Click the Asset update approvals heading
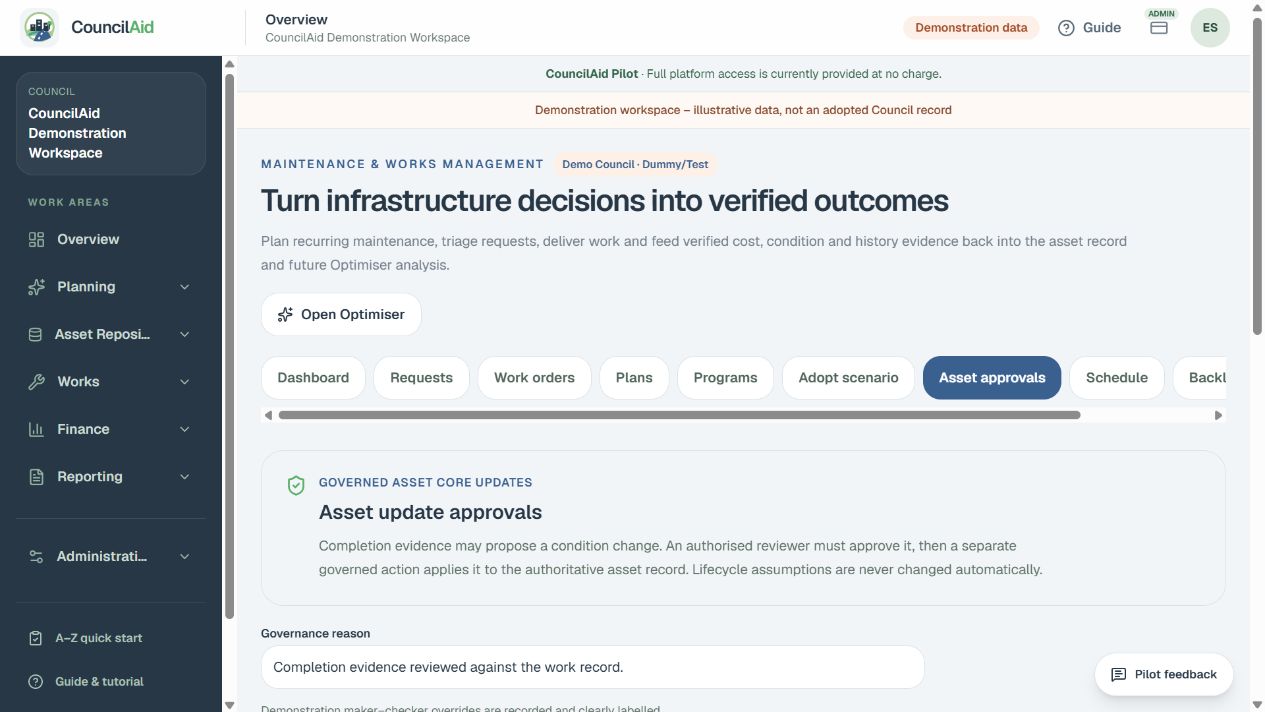The width and height of the screenshot is (1265, 712). pyautogui.click(x=430, y=512)
